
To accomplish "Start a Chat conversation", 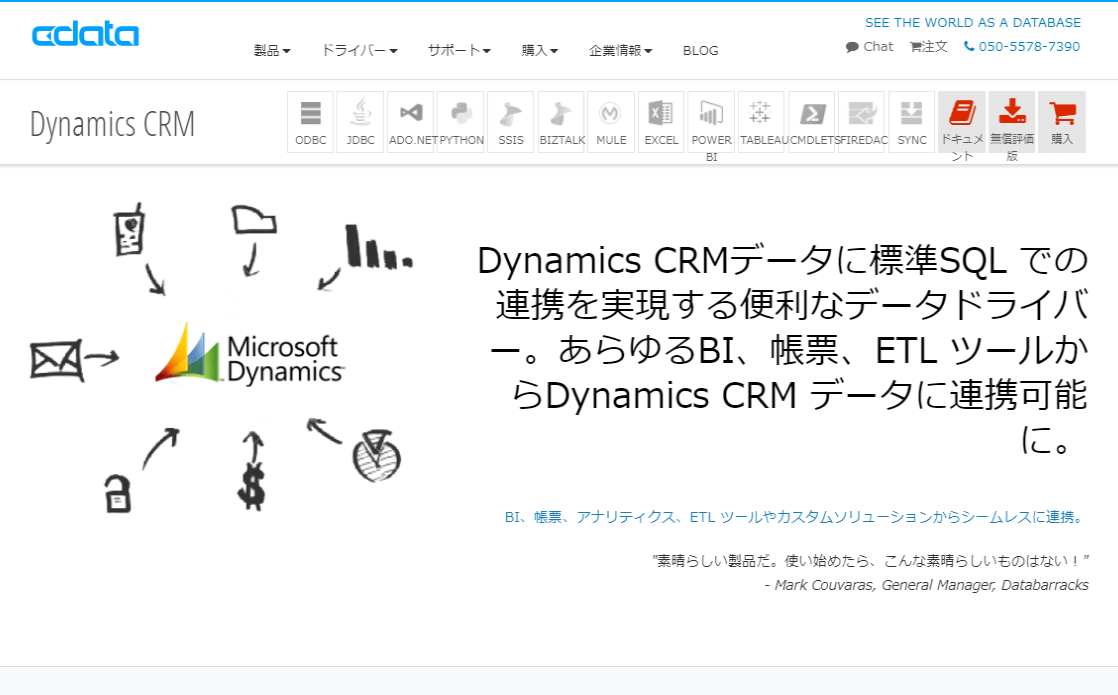I will [869, 46].
